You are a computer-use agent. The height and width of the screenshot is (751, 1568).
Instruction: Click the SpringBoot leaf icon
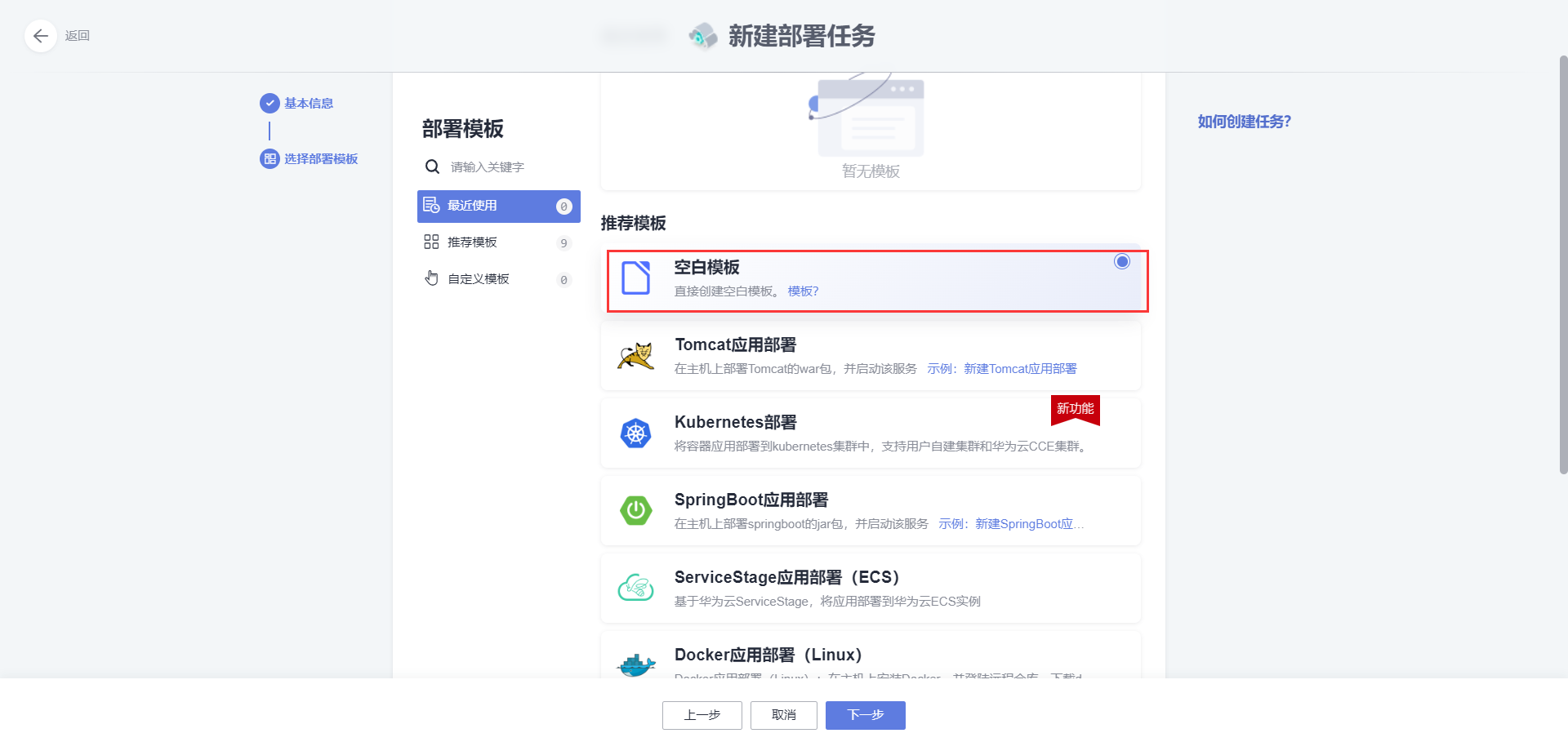click(x=636, y=510)
